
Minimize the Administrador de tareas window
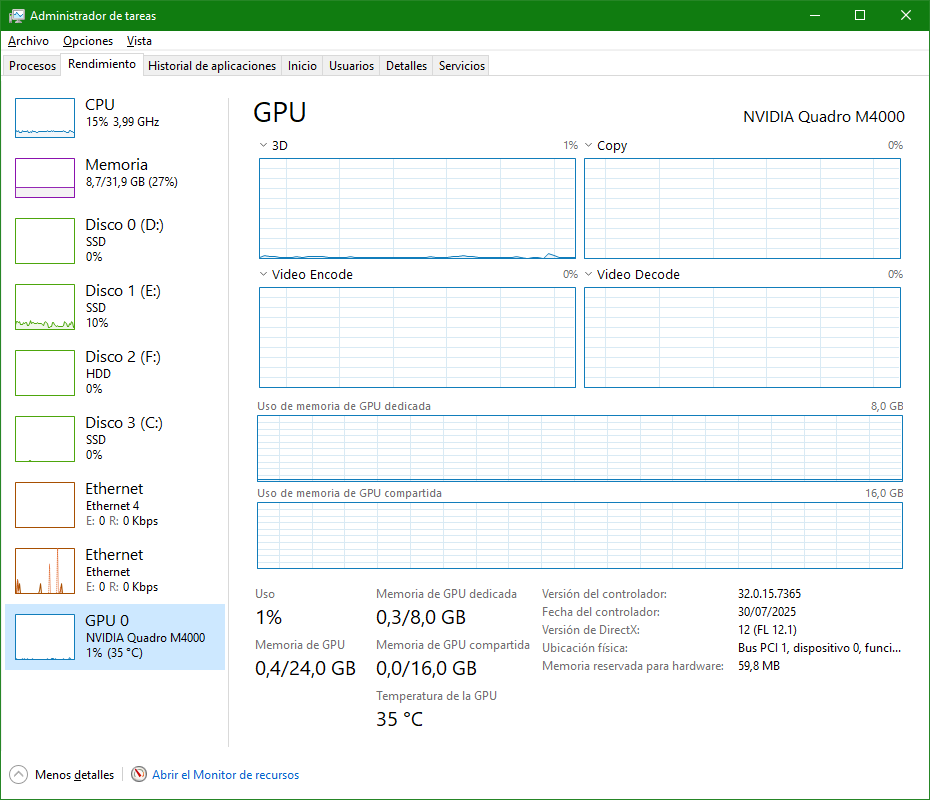(x=815, y=15)
